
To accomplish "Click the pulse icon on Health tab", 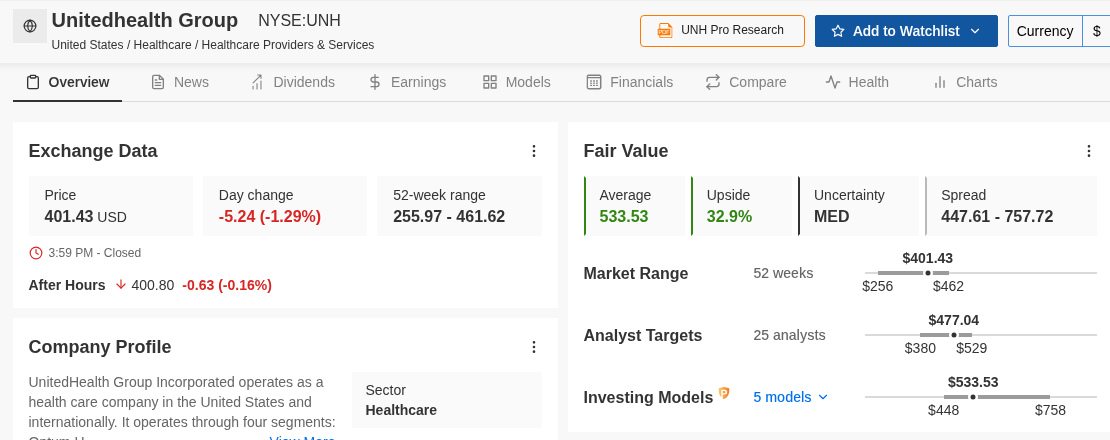I will coord(832,82).
